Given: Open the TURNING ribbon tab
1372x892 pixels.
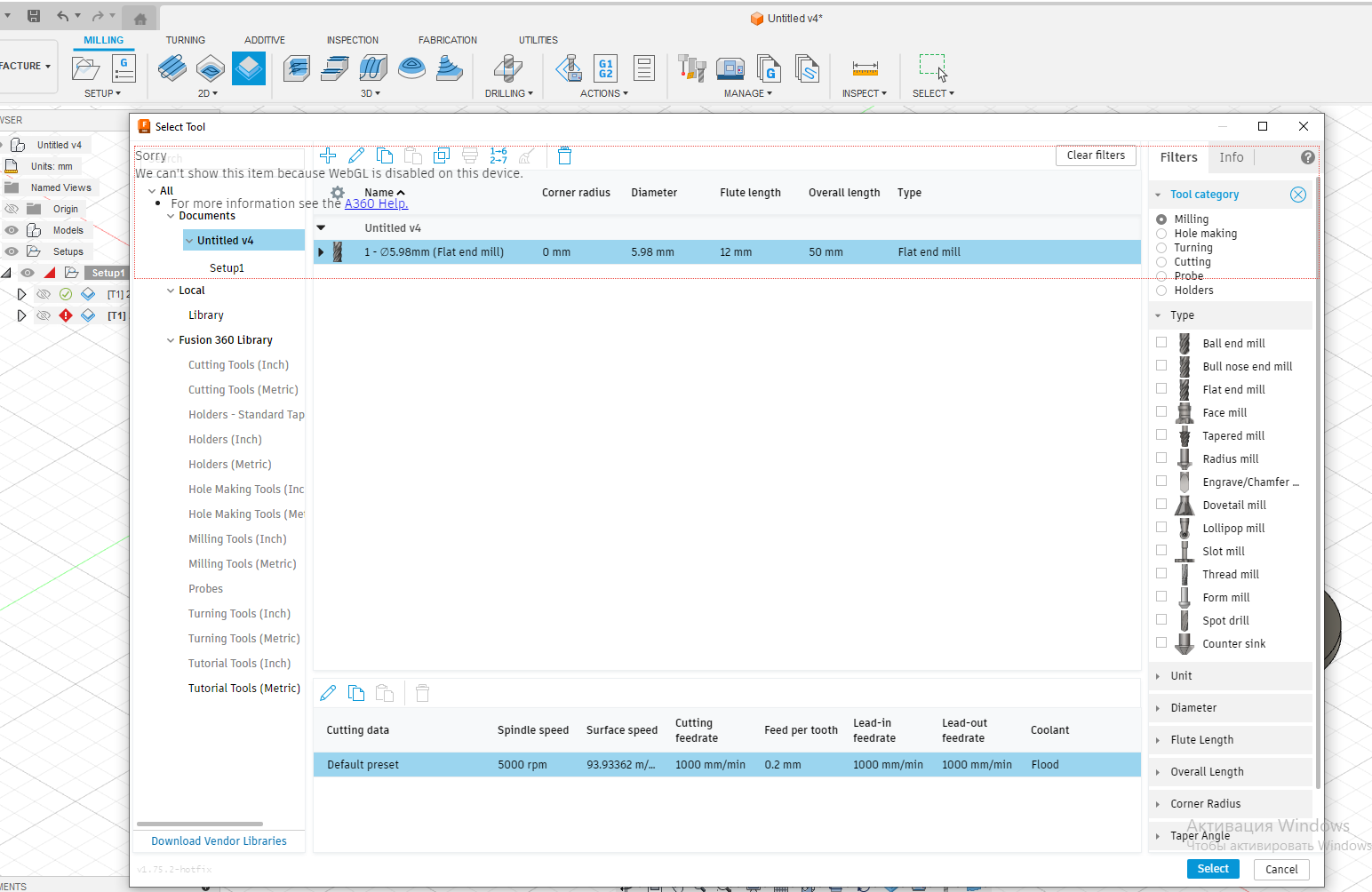Looking at the screenshot, I should point(185,40).
